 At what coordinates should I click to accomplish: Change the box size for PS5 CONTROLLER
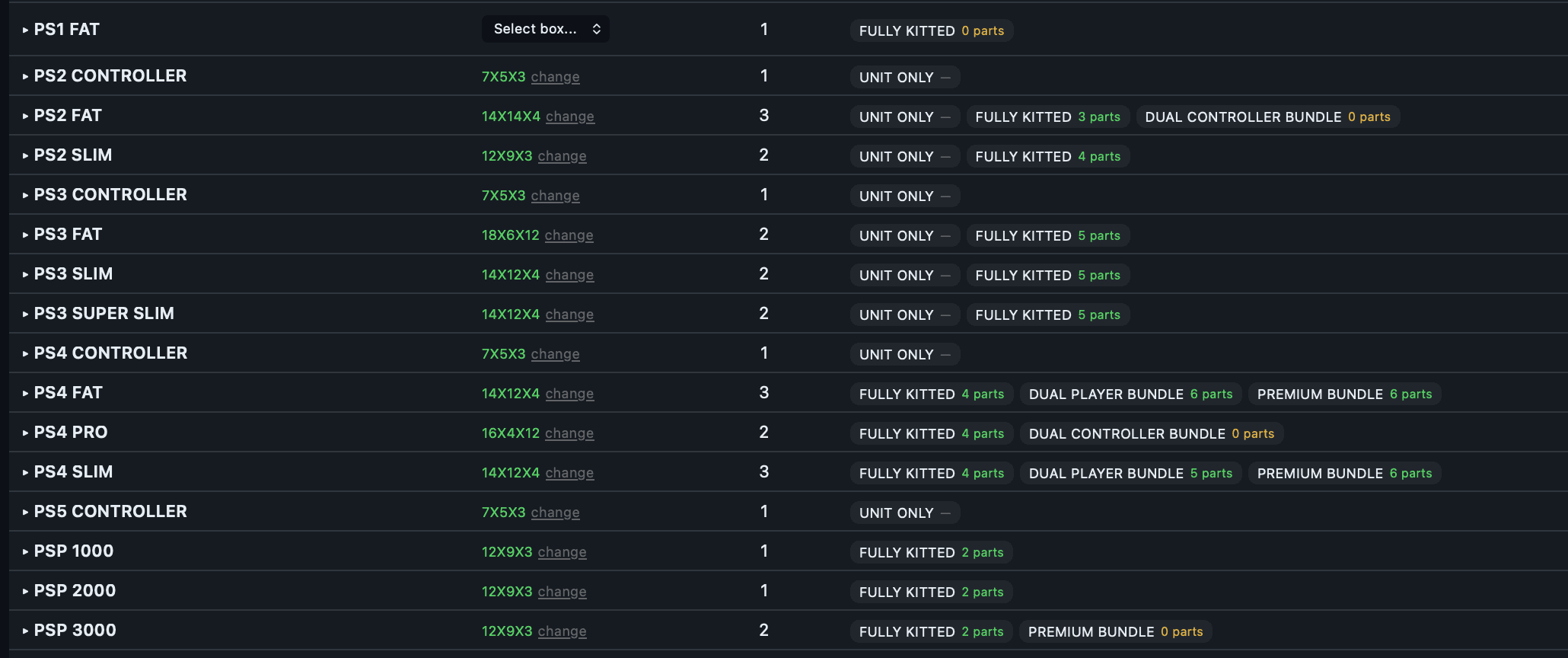pos(555,513)
